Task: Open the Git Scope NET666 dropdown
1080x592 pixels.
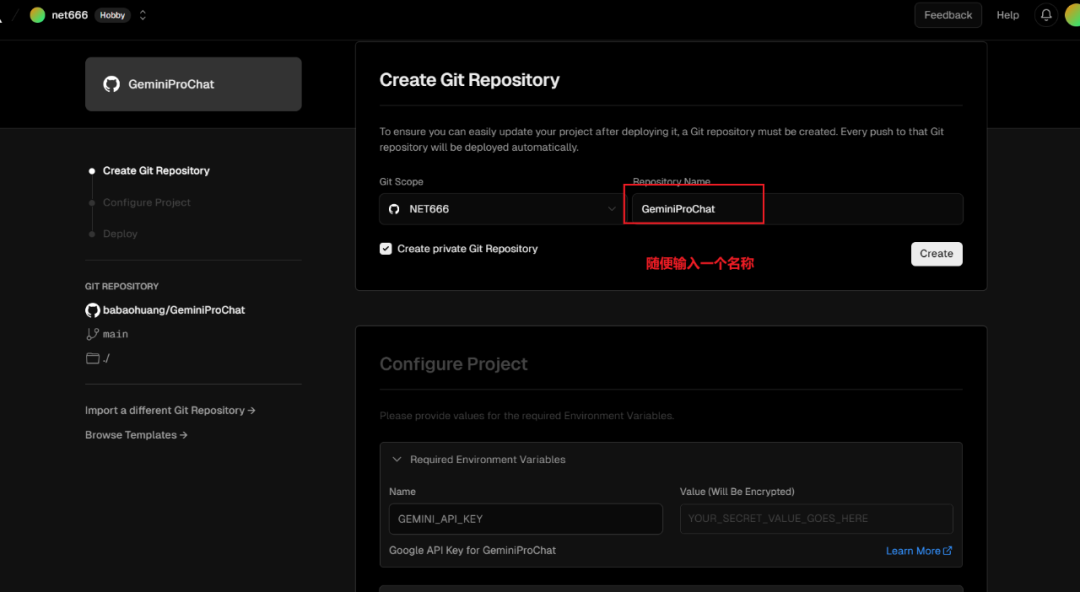Action: [x=501, y=209]
